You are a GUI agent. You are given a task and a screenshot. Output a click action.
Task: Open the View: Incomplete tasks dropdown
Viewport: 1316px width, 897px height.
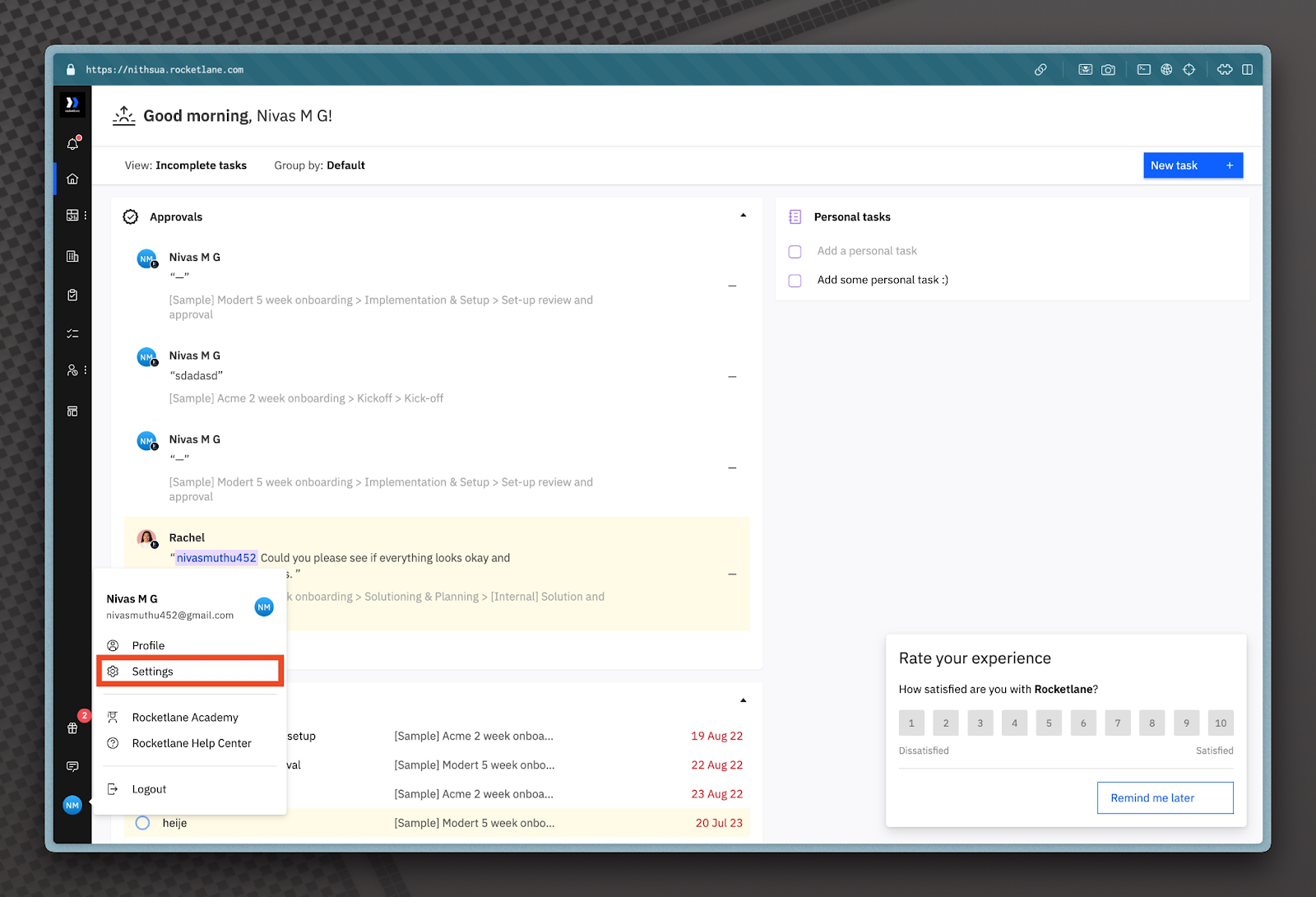coord(186,165)
